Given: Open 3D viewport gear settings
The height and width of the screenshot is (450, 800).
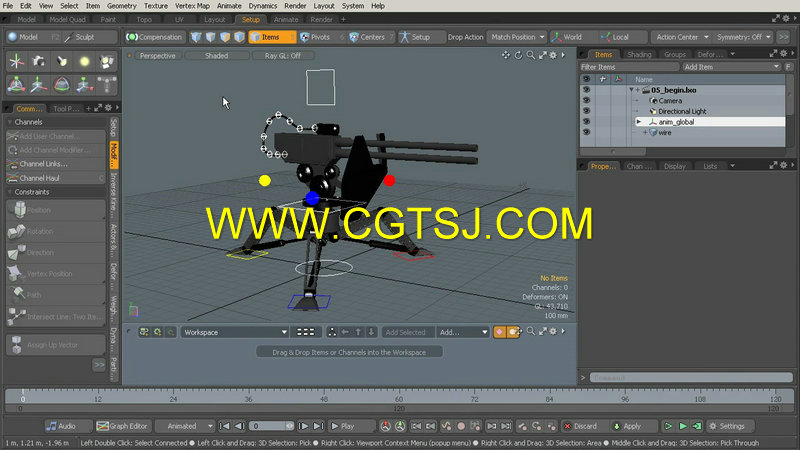Looking at the screenshot, I should coord(553,55).
